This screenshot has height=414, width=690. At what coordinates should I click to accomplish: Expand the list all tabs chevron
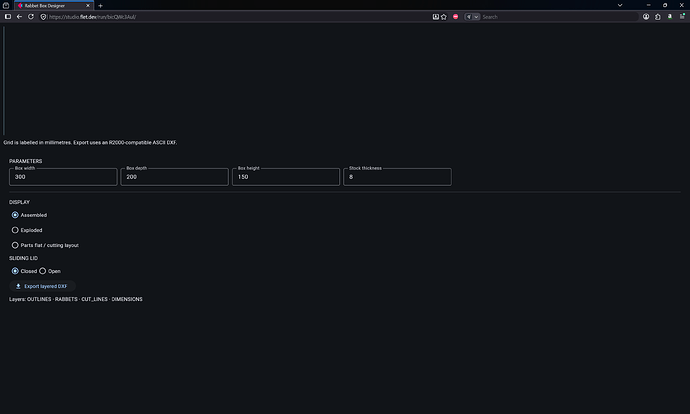tap(620, 5)
